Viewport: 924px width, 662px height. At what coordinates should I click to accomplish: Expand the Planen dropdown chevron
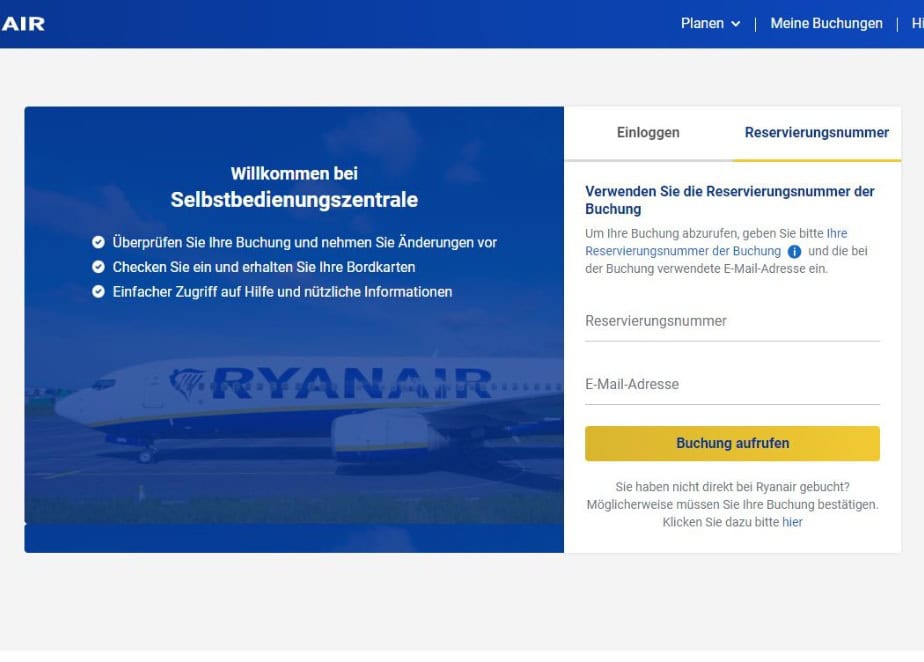point(735,24)
